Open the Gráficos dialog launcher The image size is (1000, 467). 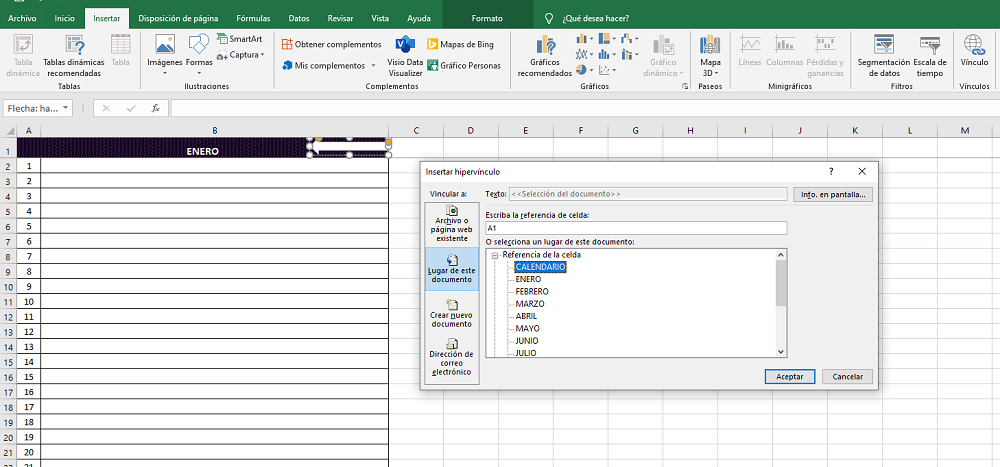[x=685, y=86]
